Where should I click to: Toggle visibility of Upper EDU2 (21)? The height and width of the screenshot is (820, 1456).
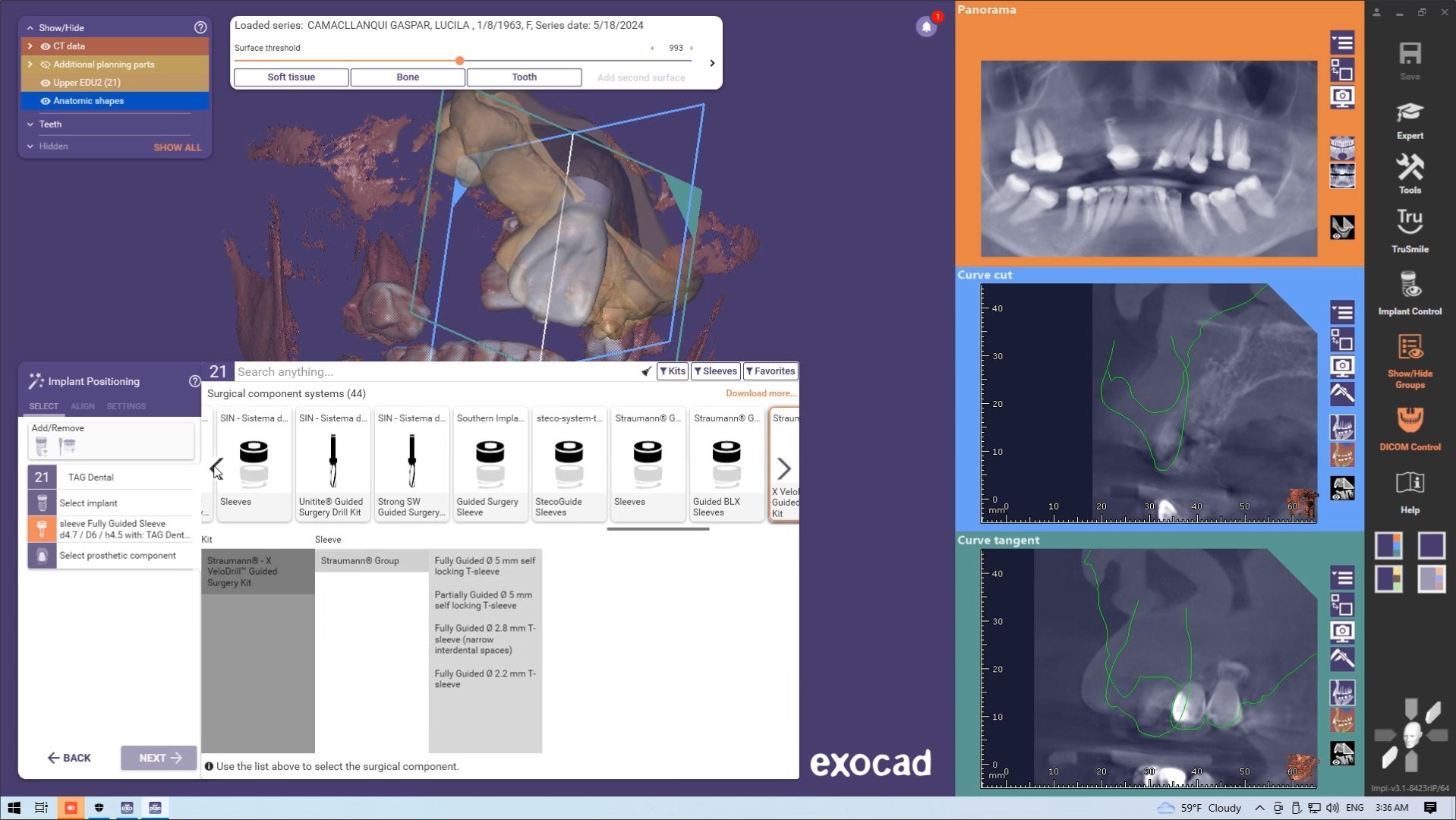tap(46, 83)
